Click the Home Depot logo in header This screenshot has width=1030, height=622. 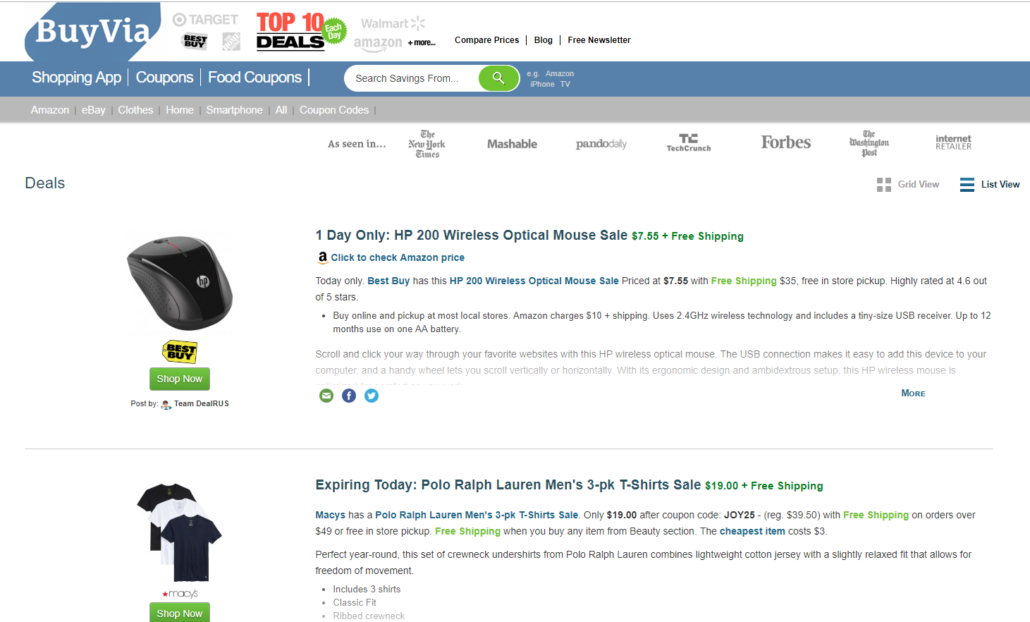(x=231, y=42)
